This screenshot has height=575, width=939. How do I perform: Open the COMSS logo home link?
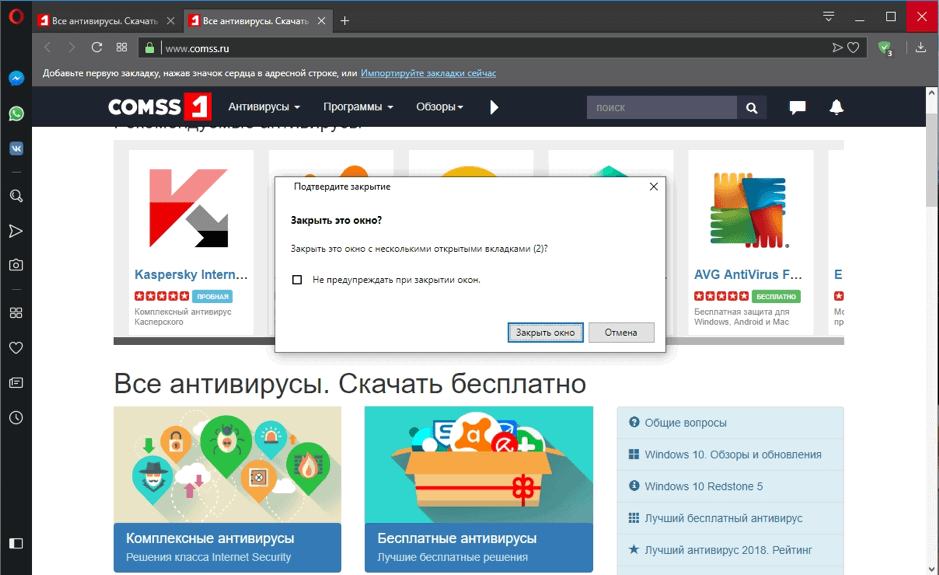tap(159, 107)
